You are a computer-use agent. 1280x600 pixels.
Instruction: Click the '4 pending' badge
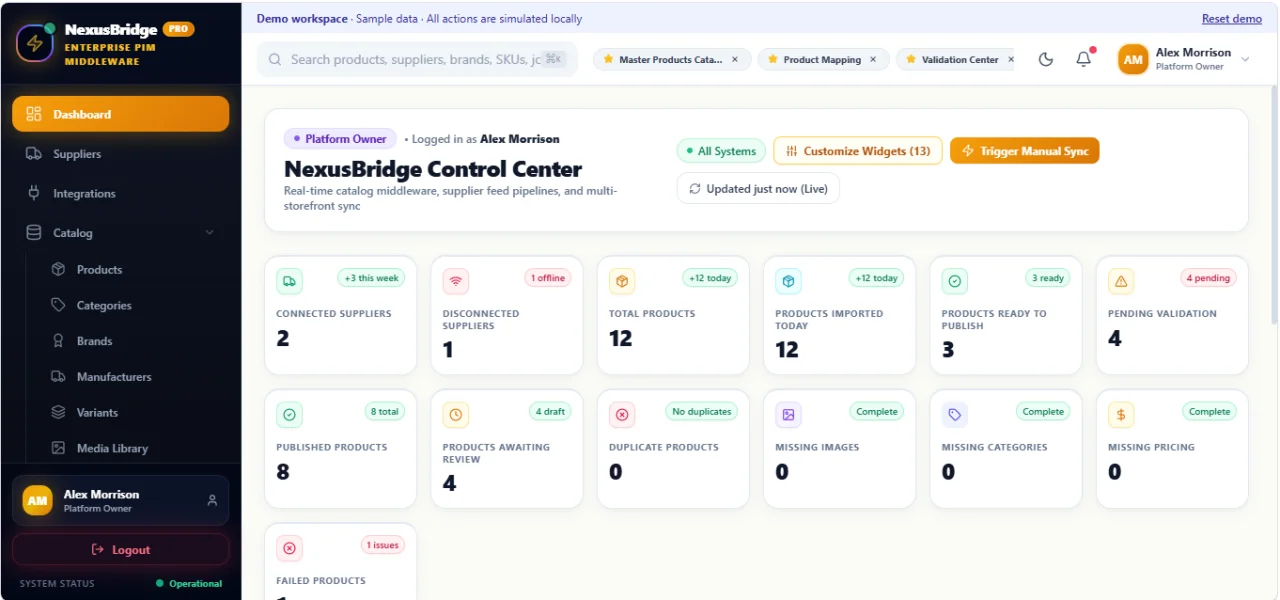click(1208, 278)
